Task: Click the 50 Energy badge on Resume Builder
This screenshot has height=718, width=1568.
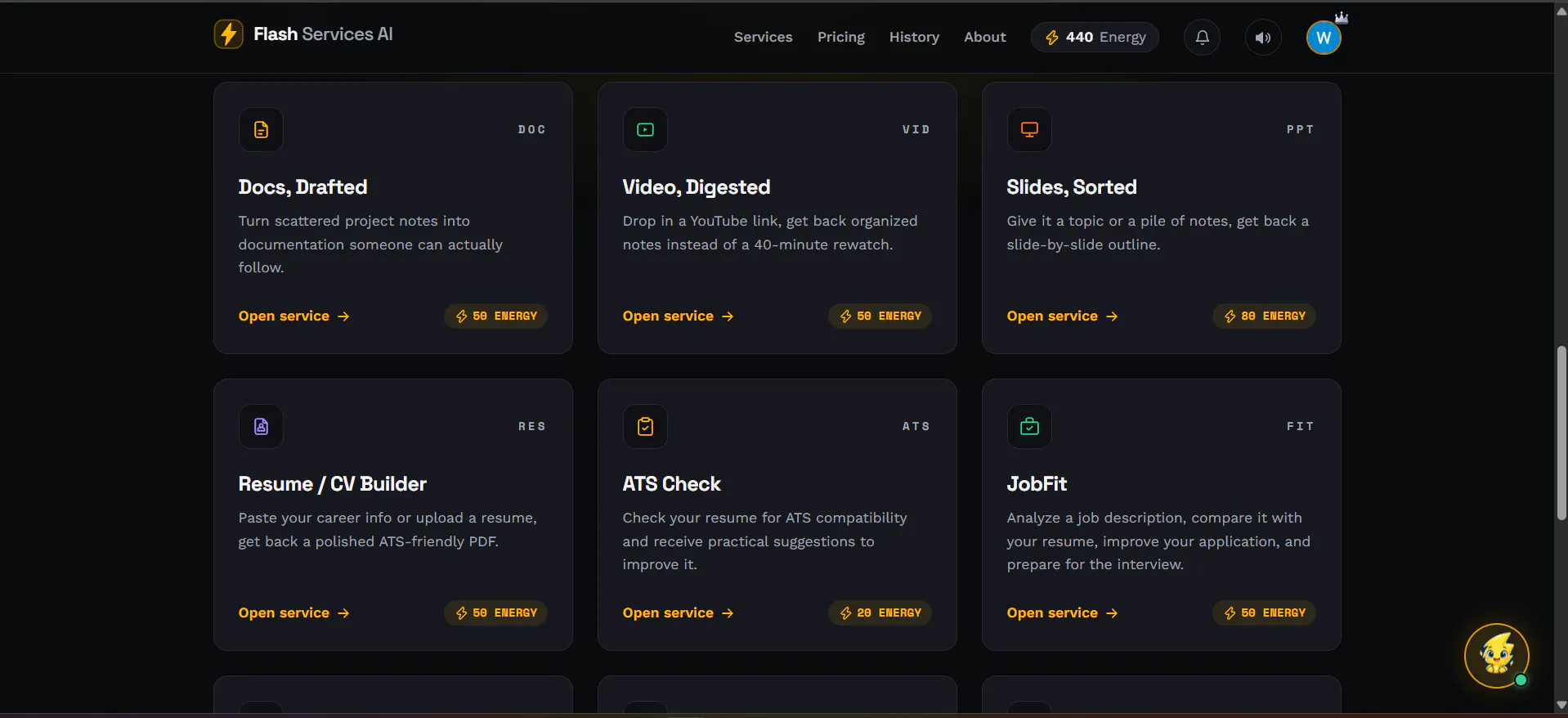Action: (495, 613)
